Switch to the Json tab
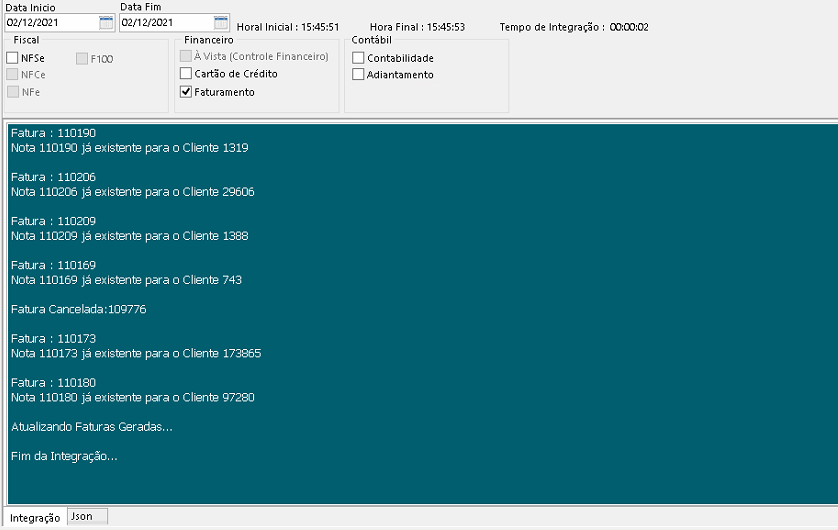The image size is (838, 530). (x=88, y=516)
